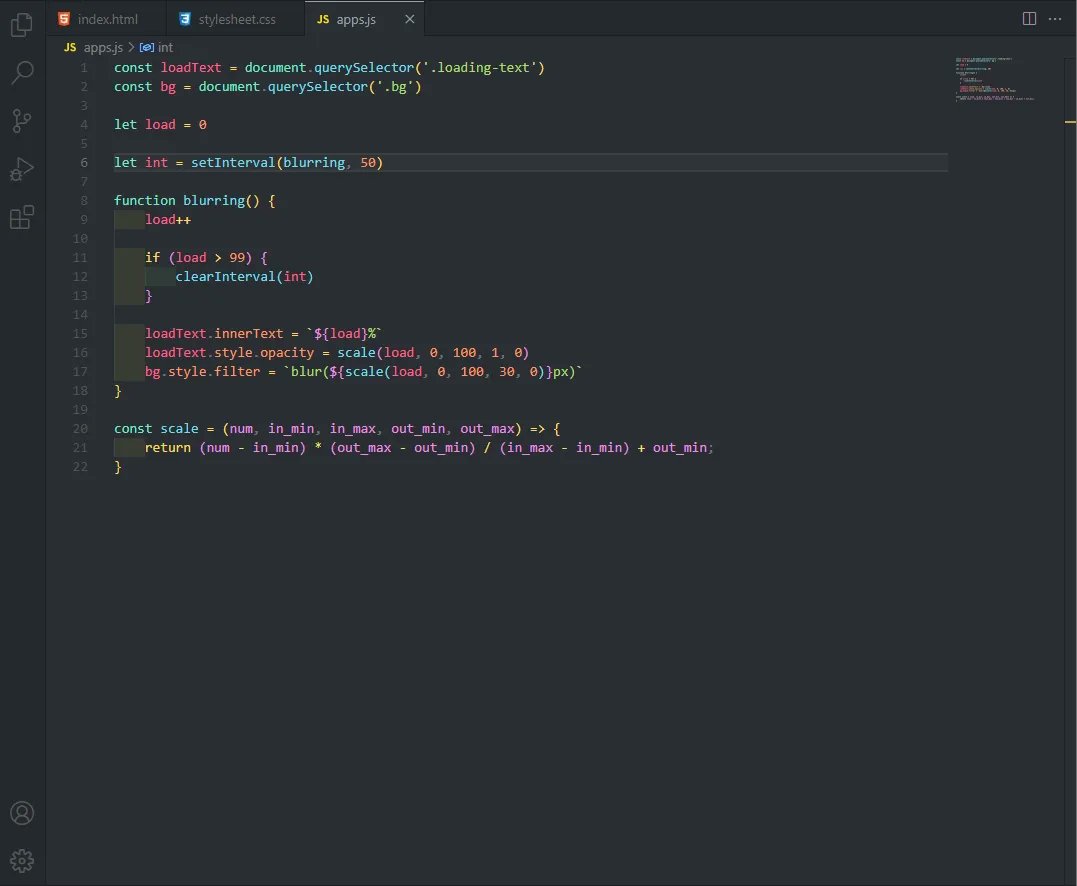The image size is (1077, 886).
Task: Click the word 'loadText' on line 1
Action: 191,67
